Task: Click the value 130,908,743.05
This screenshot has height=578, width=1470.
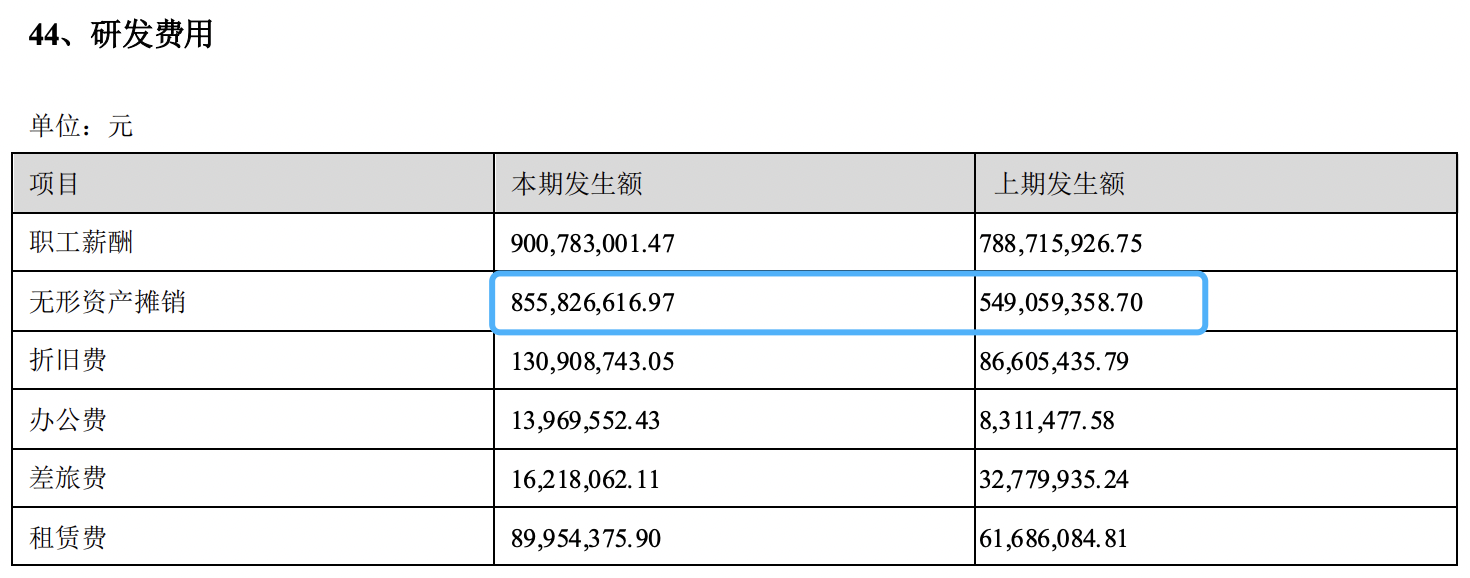Action: coord(593,361)
